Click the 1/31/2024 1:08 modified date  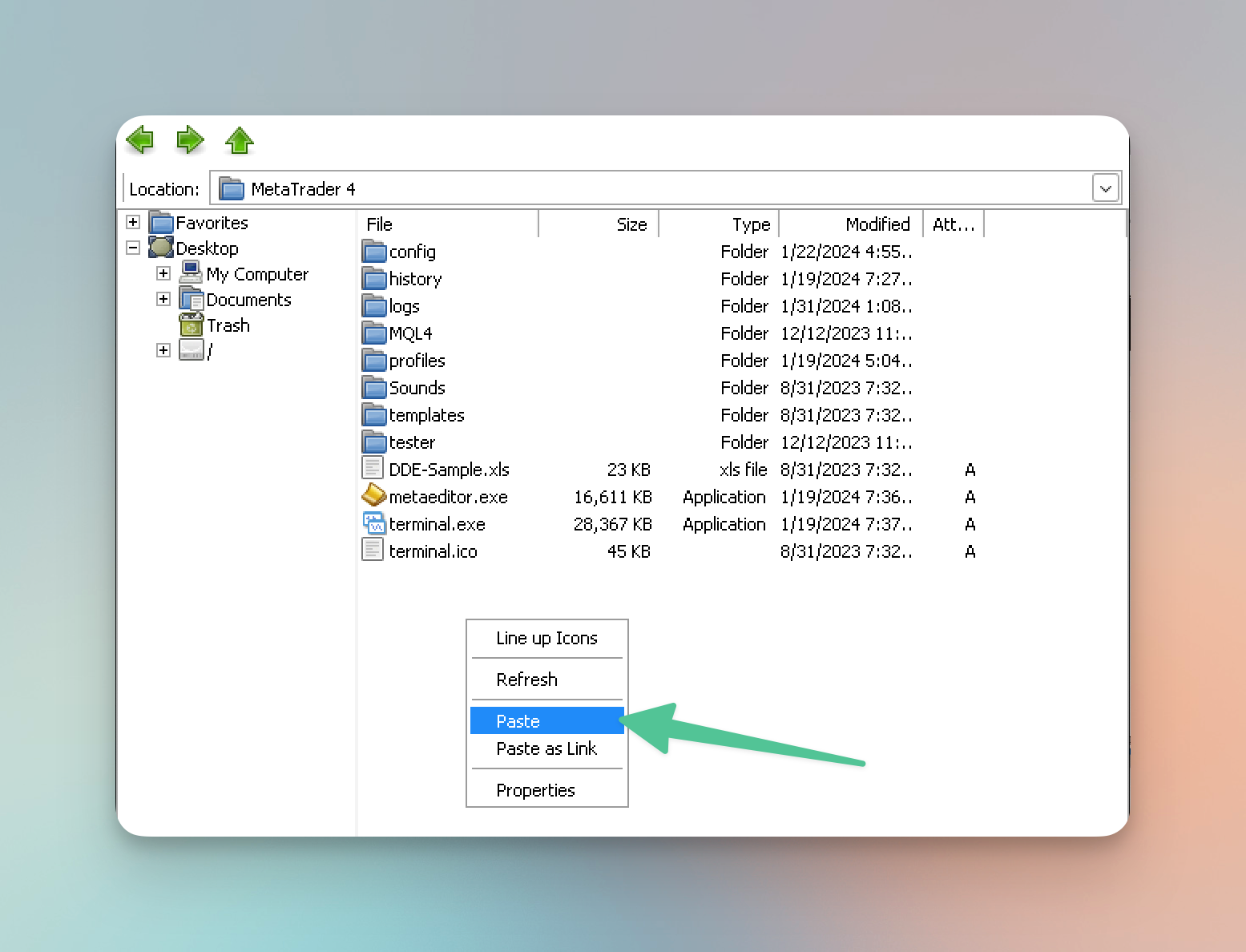[x=846, y=306]
